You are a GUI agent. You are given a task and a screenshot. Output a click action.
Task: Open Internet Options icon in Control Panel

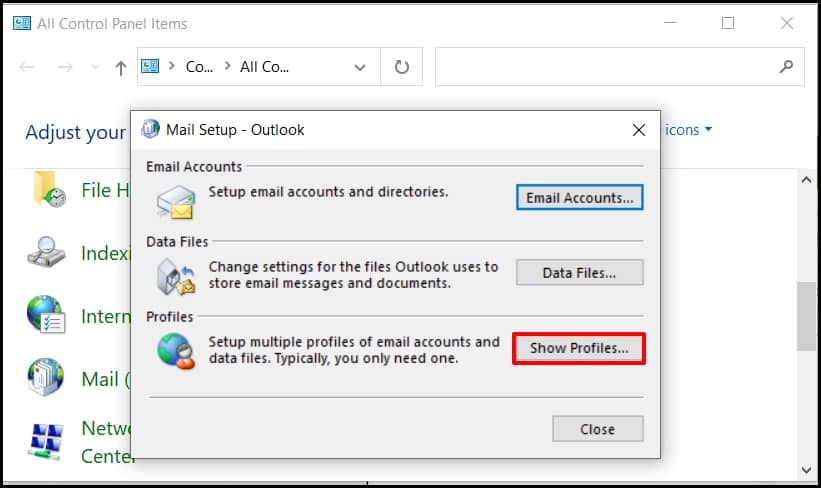tap(46, 314)
